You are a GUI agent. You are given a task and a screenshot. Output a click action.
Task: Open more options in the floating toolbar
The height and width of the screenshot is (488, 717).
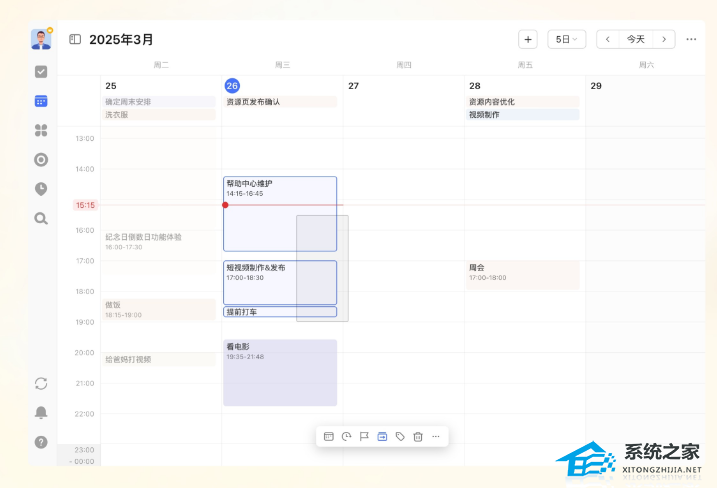pyautogui.click(x=435, y=436)
